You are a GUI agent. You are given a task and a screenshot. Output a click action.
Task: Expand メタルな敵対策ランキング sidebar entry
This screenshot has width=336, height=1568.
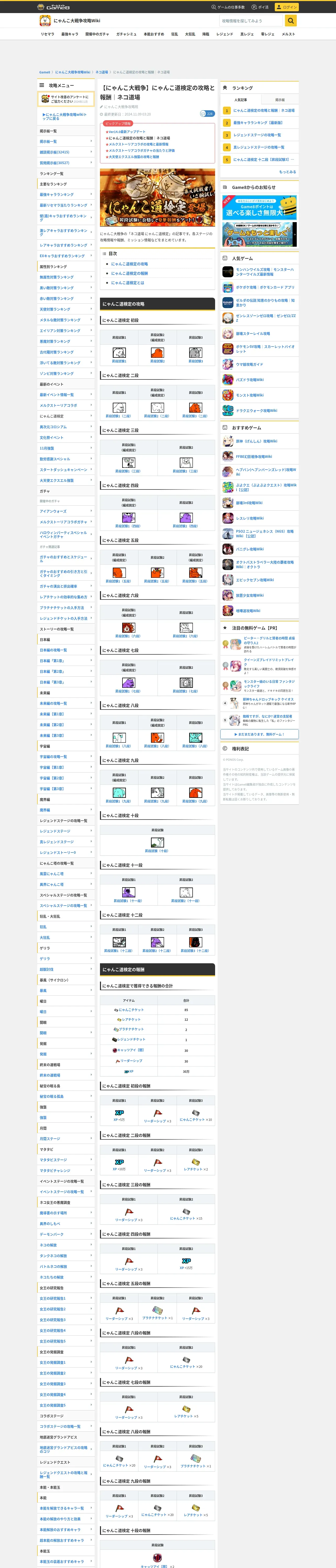click(x=66, y=320)
